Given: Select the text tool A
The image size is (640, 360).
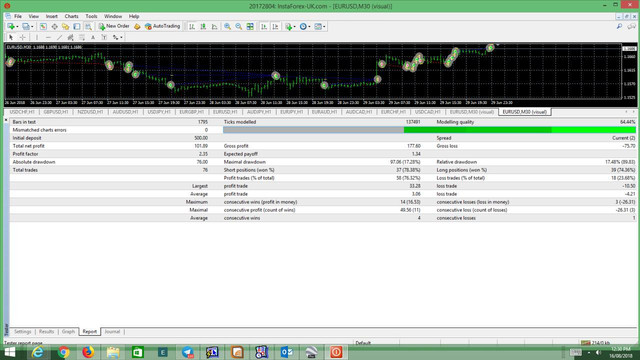Looking at the screenshot, I should coord(93,38).
